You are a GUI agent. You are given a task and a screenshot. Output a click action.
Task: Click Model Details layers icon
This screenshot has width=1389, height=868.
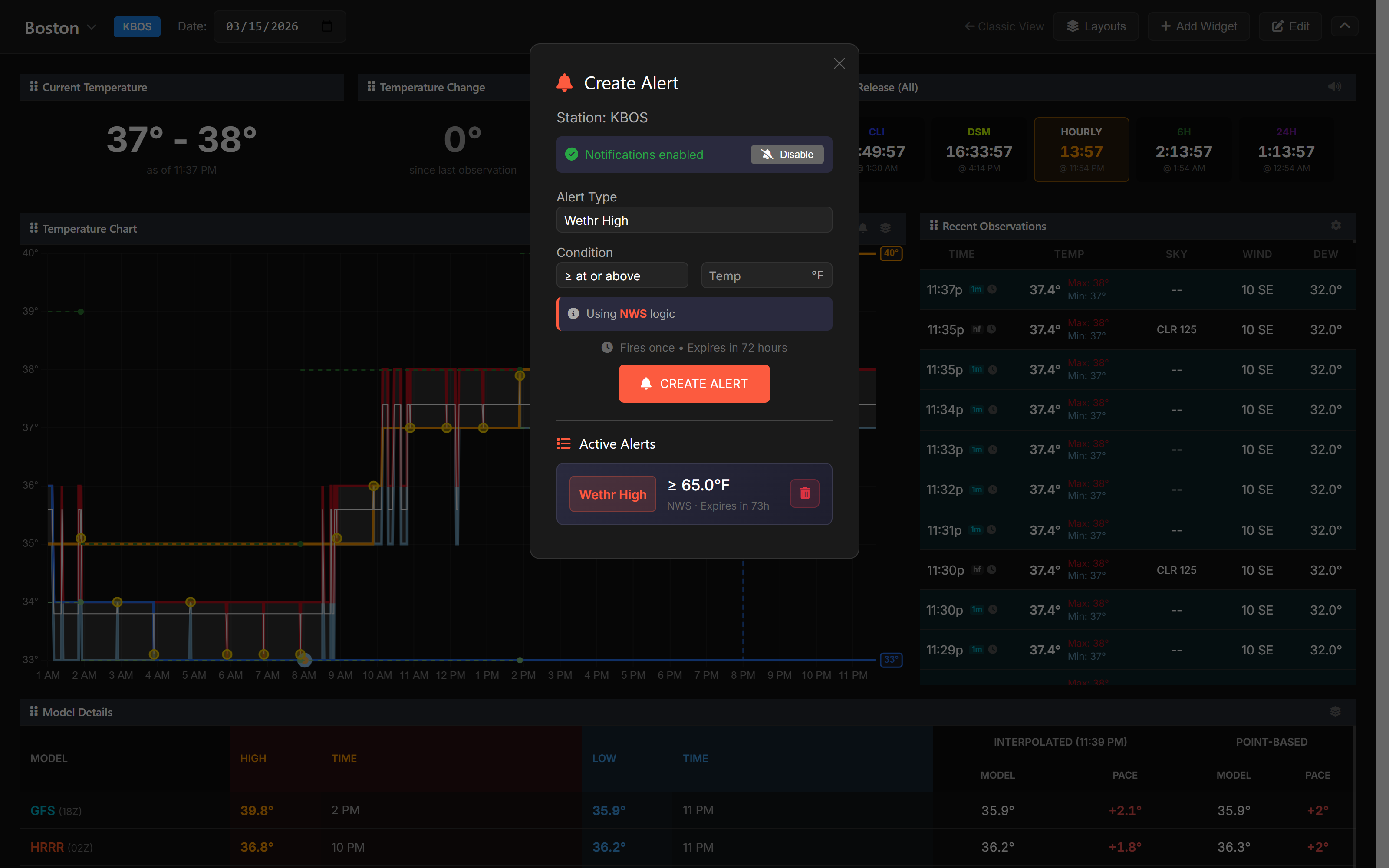(x=1335, y=711)
